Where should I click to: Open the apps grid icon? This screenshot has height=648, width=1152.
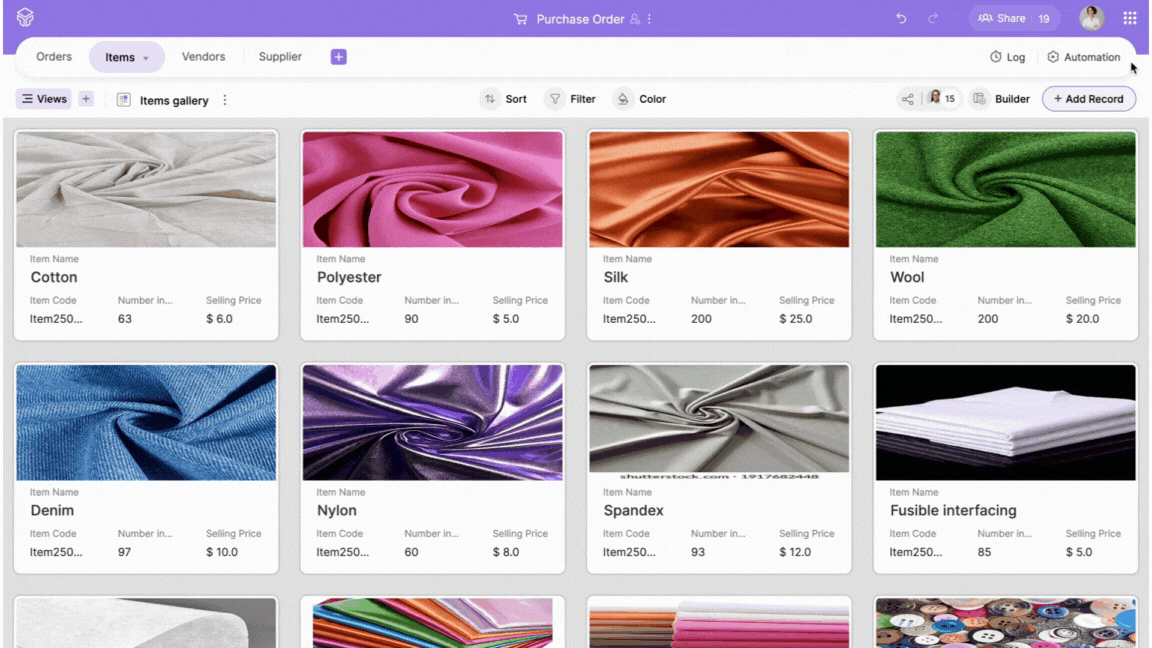coord(1130,18)
